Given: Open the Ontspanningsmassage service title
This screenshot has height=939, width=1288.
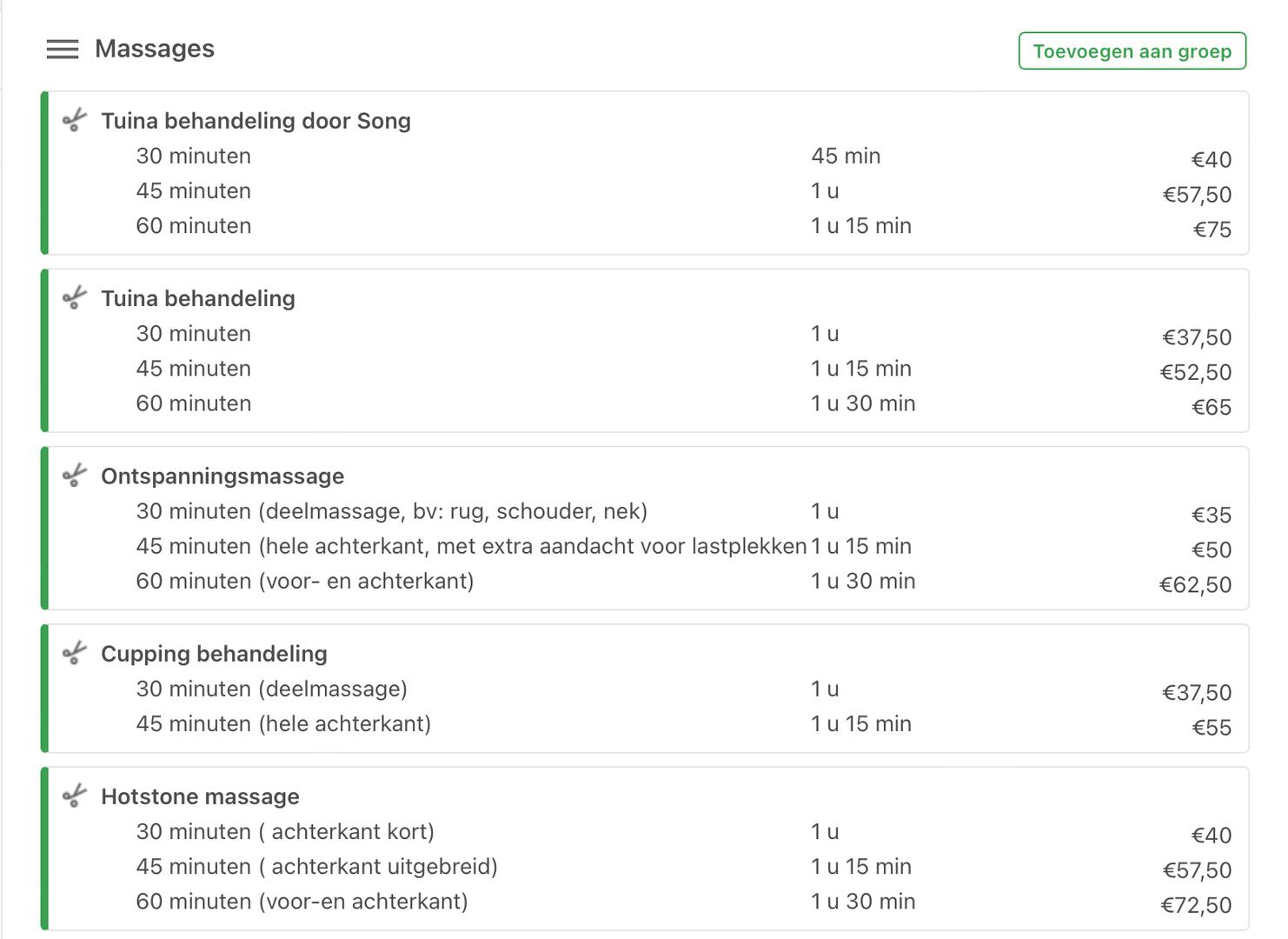Looking at the screenshot, I should [222, 476].
